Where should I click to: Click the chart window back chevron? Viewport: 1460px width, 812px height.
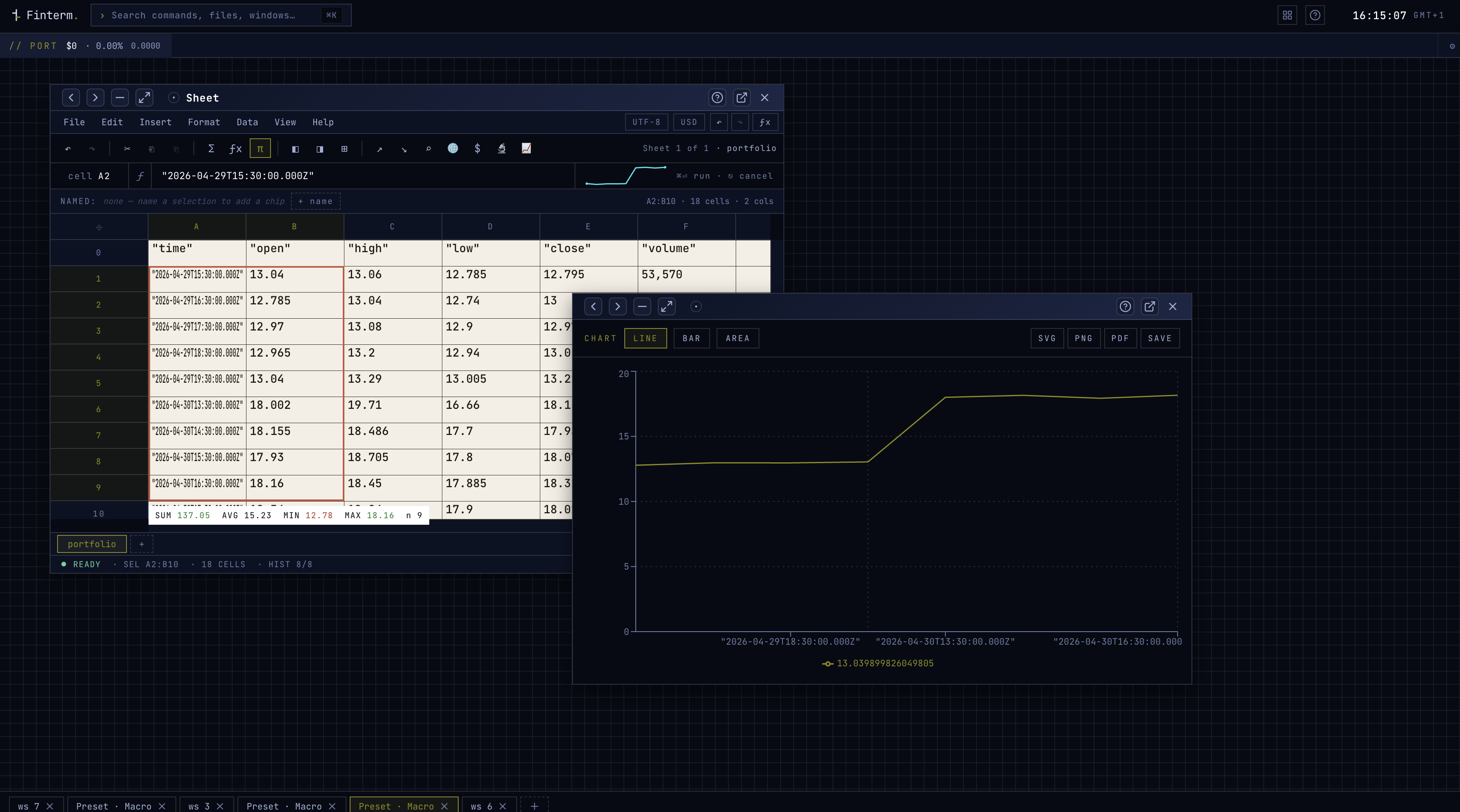tap(593, 306)
